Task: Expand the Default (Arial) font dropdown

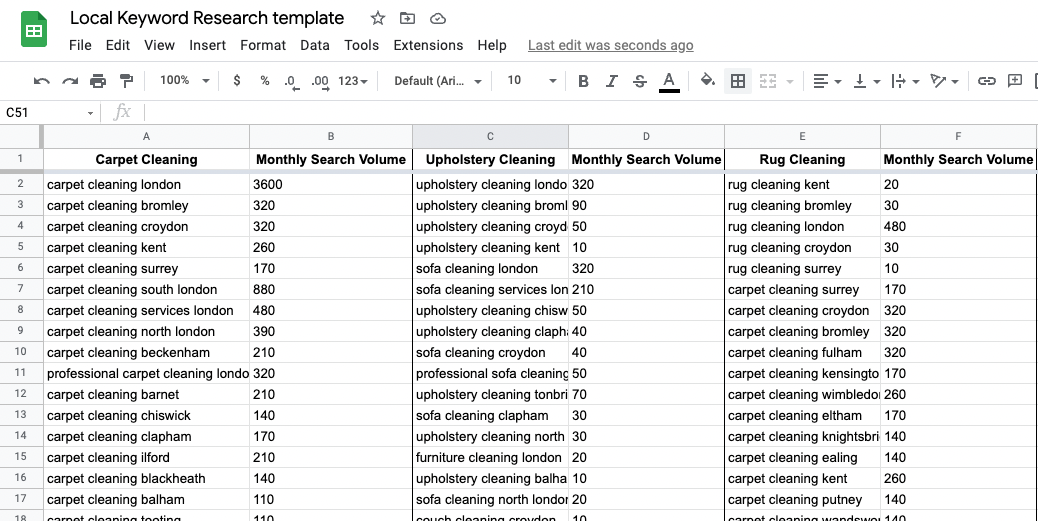Action: coord(438,81)
